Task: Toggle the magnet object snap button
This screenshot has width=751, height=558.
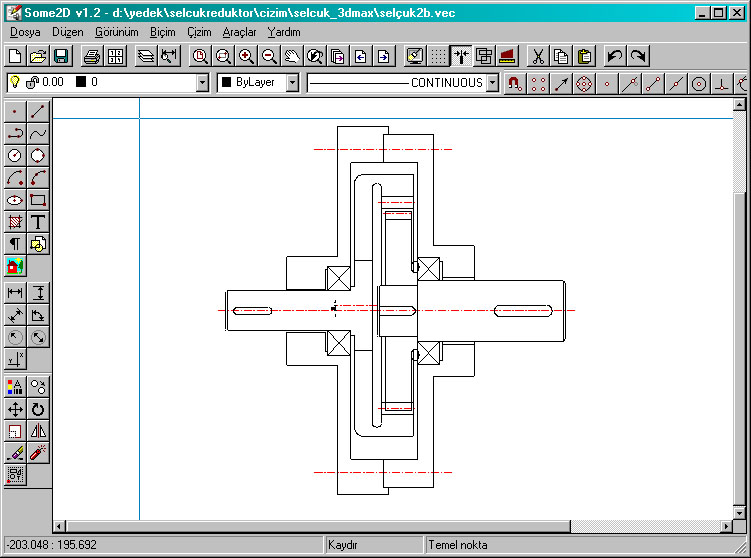Action: click(514, 83)
